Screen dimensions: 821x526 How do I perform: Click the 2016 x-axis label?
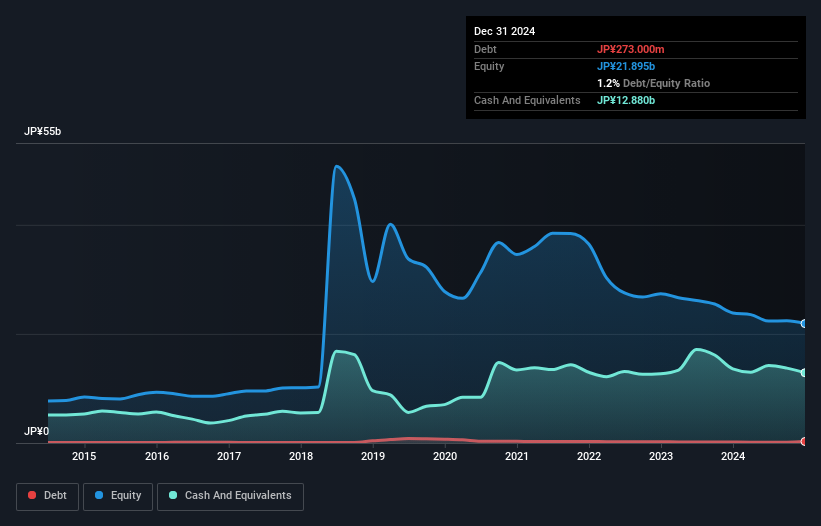click(x=157, y=456)
